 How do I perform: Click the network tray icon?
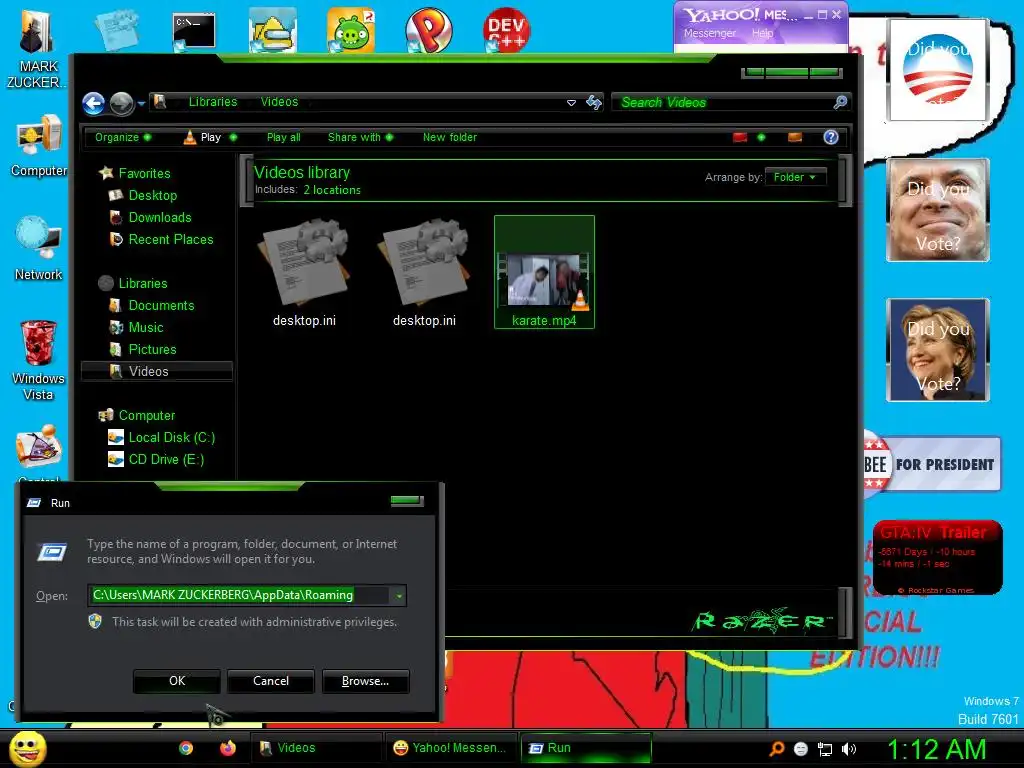tap(825, 749)
